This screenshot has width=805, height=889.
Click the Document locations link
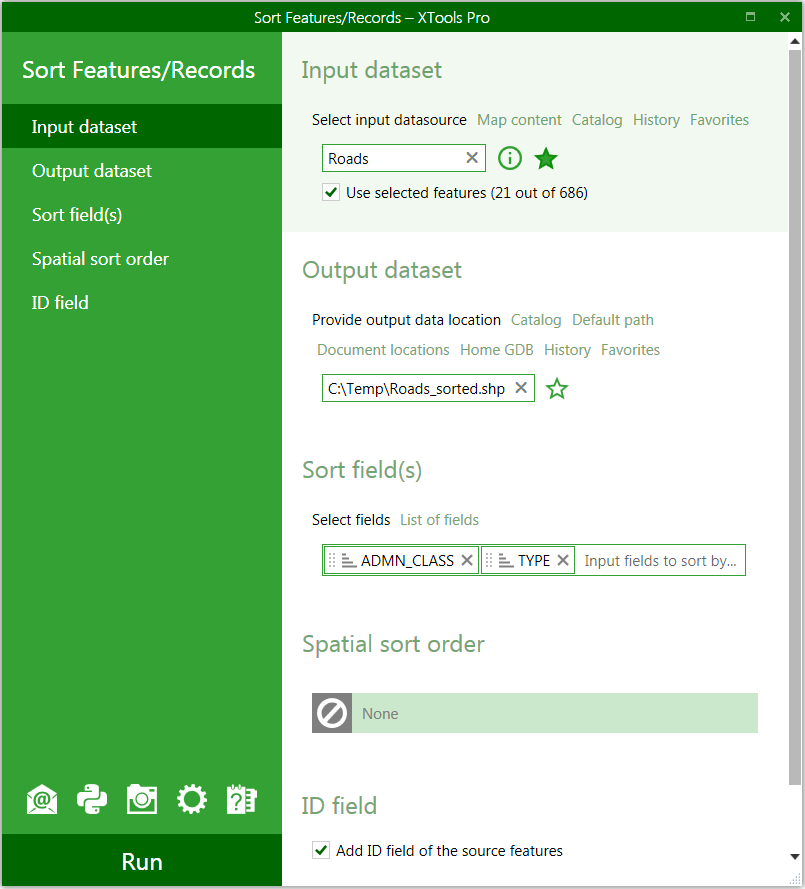coord(383,350)
